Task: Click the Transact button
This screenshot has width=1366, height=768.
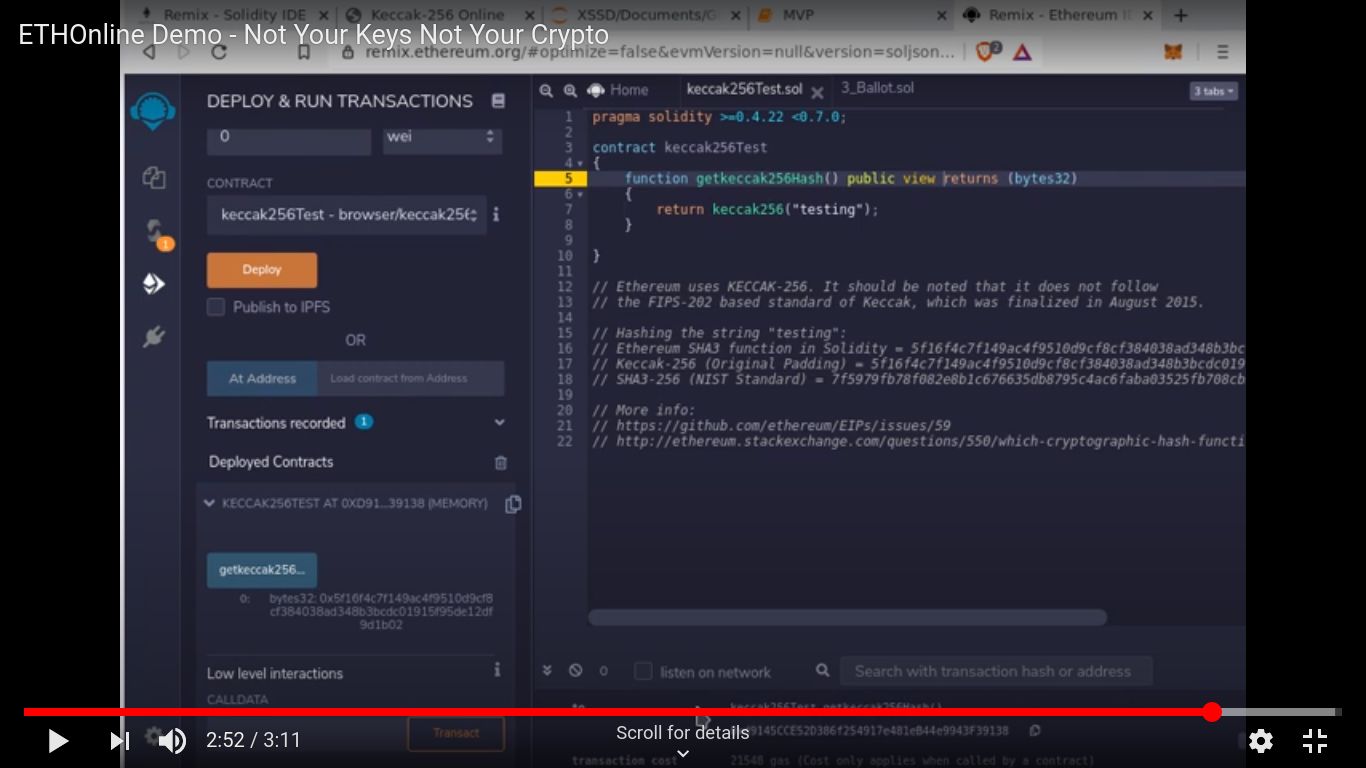Action: (x=456, y=733)
